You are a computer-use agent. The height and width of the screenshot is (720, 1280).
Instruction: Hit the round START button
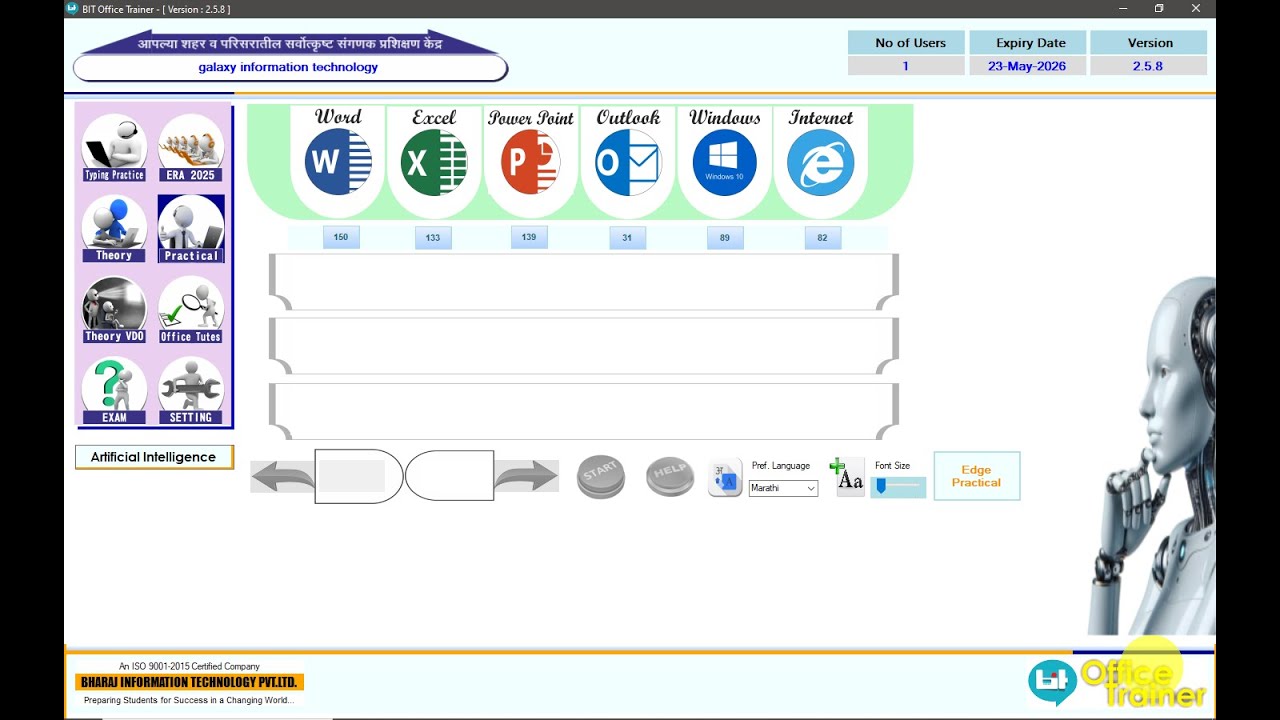(601, 477)
